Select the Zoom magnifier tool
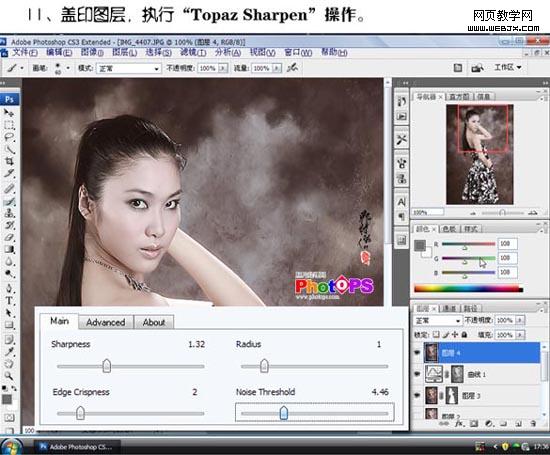The image size is (550, 455). pos(9,376)
